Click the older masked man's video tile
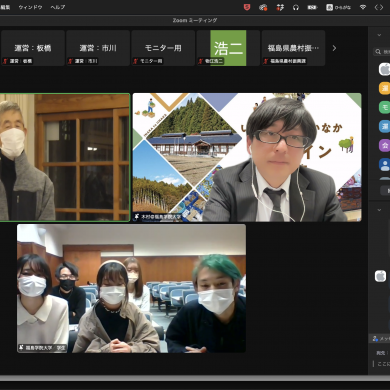Image resolution: width=390 pixels, height=390 pixels. coord(65,157)
